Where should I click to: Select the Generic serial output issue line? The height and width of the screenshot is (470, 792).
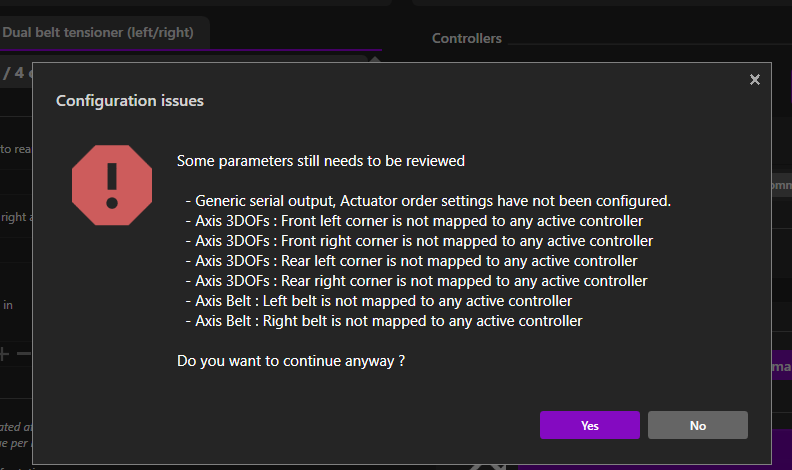click(427, 200)
